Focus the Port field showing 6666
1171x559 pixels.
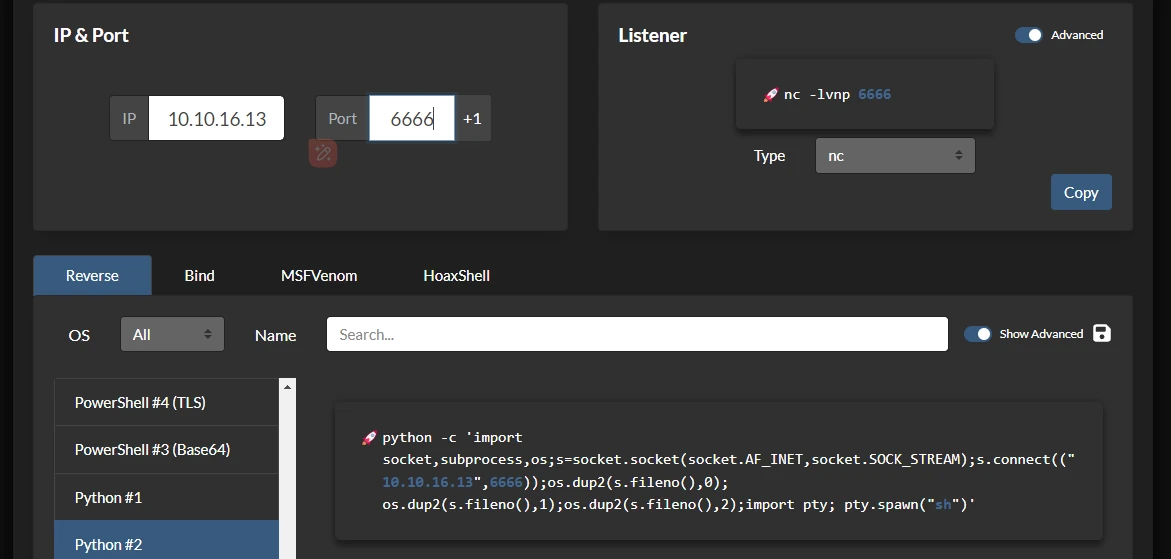(411, 118)
